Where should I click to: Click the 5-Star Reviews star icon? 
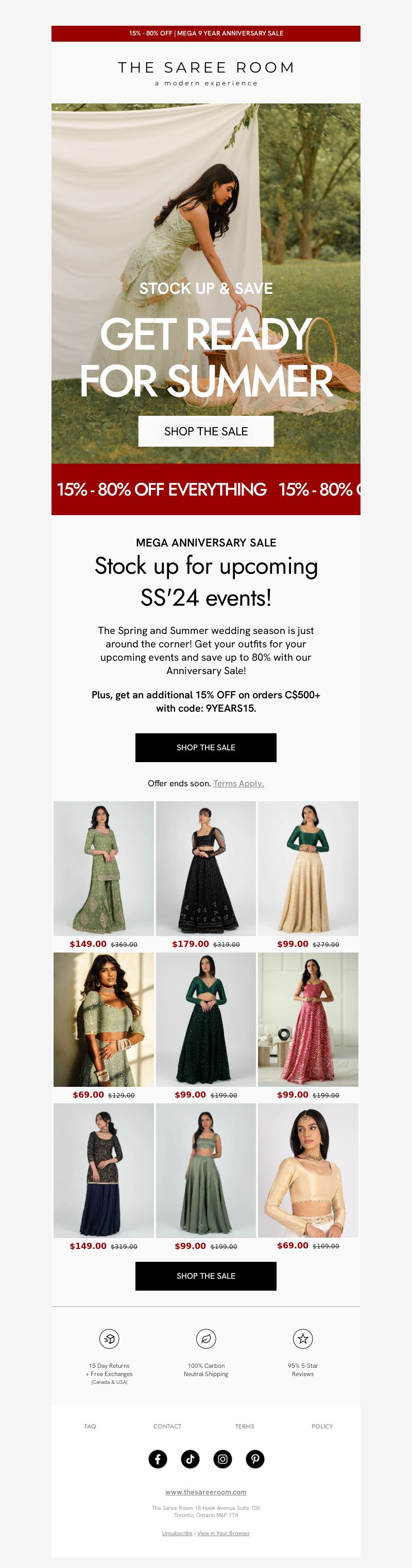(x=303, y=1338)
